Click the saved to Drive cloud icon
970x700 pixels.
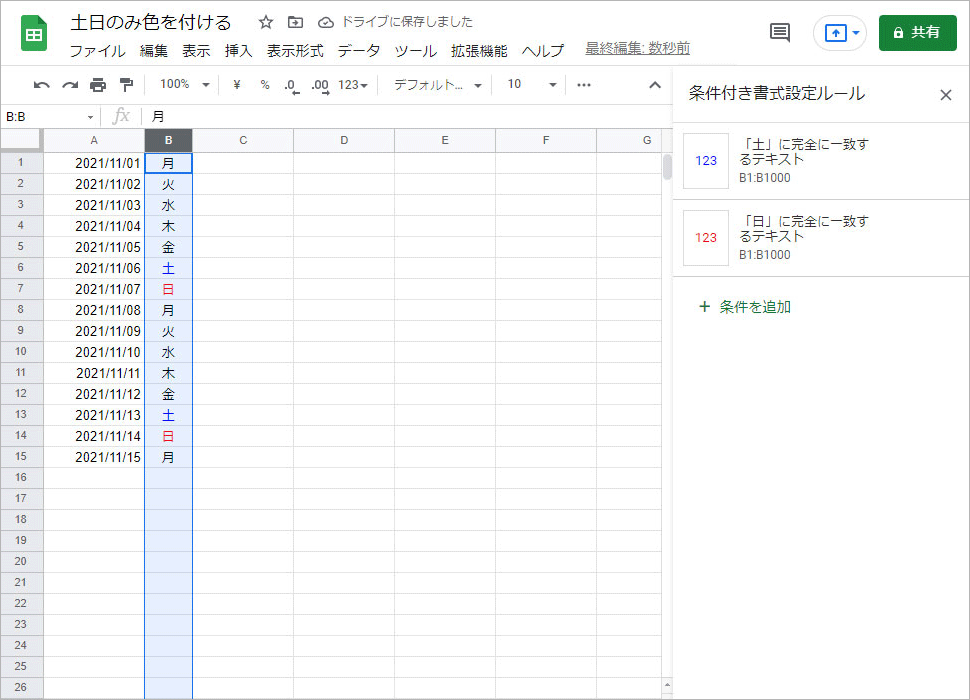point(325,23)
